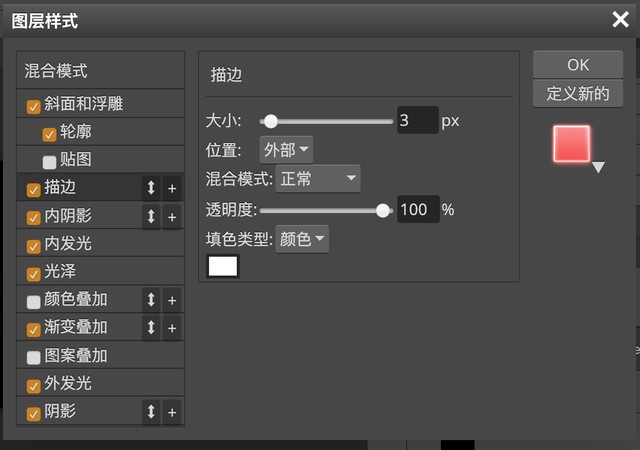Enable the 贴图 checkbox

point(49,161)
